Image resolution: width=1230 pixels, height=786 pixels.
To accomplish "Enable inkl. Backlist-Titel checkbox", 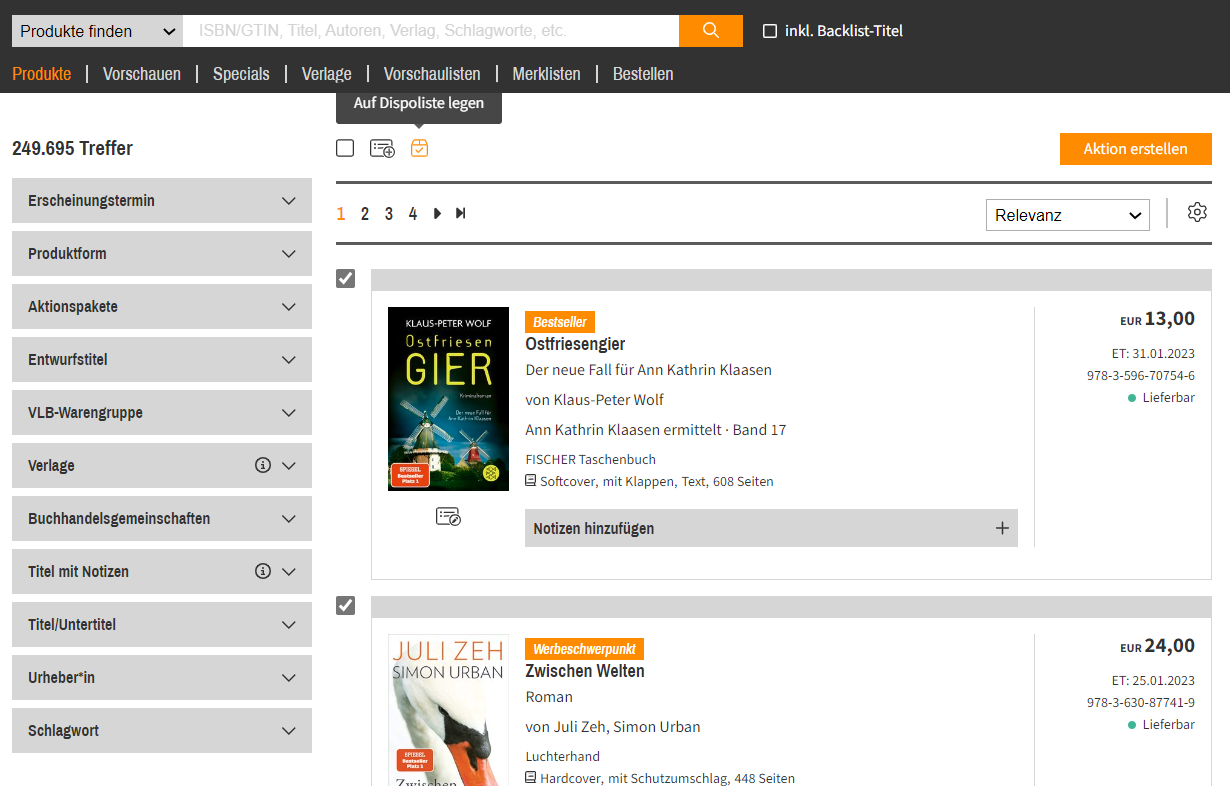I will point(770,31).
